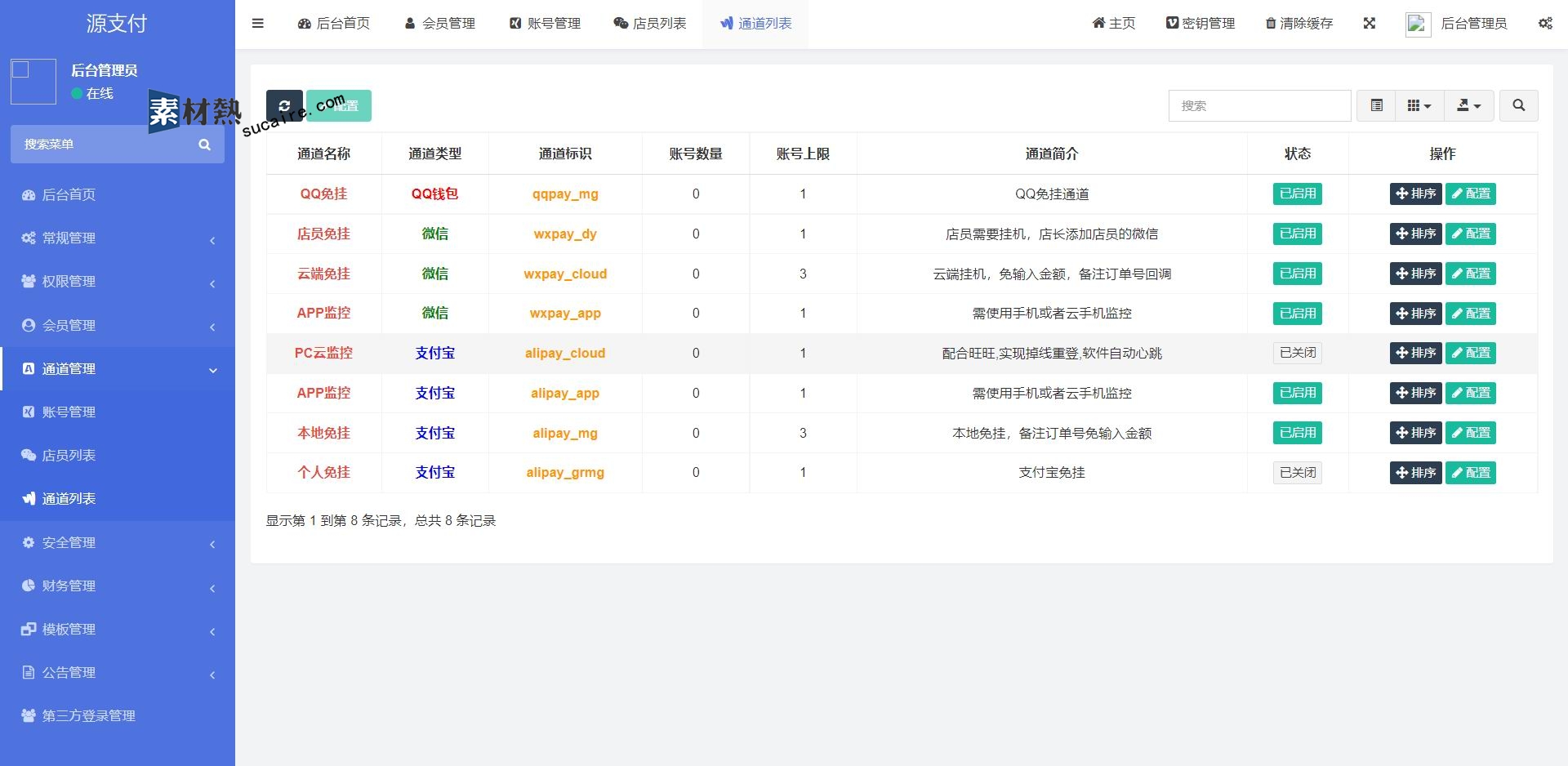
Task: Click 排序 button for alipay_app row
Action: [1415, 393]
